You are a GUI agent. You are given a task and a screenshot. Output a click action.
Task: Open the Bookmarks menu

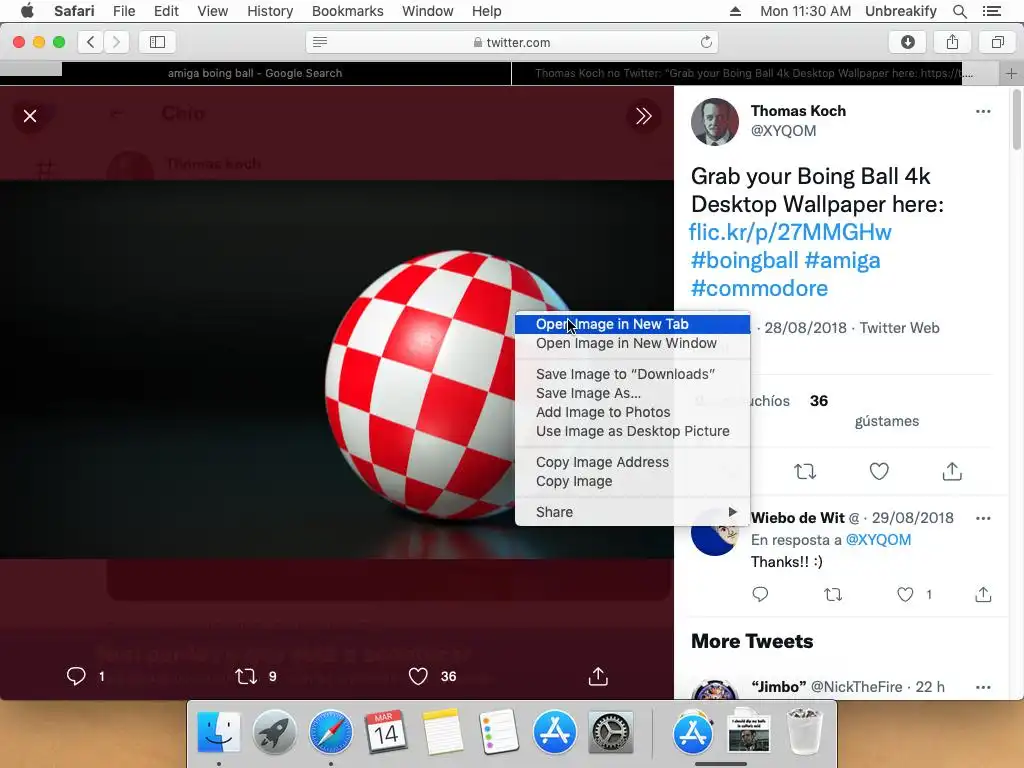[347, 11]
